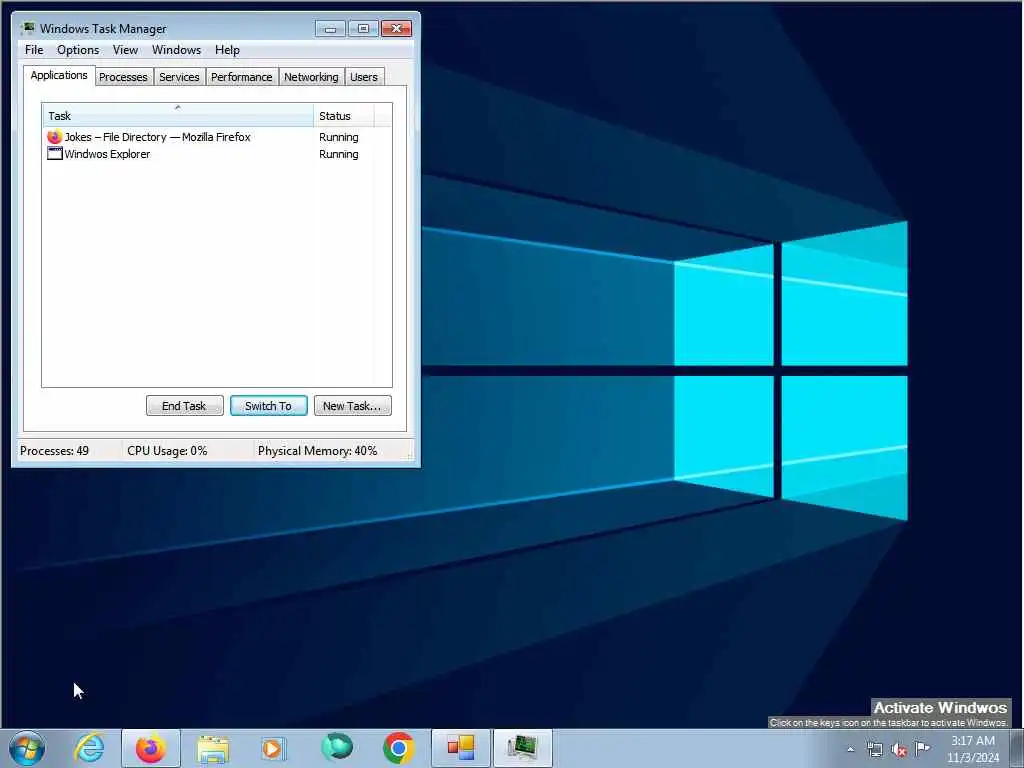Viewport: 1024px width, 768px height.
Task: Click the End Task button
Action: coord(184,406)
